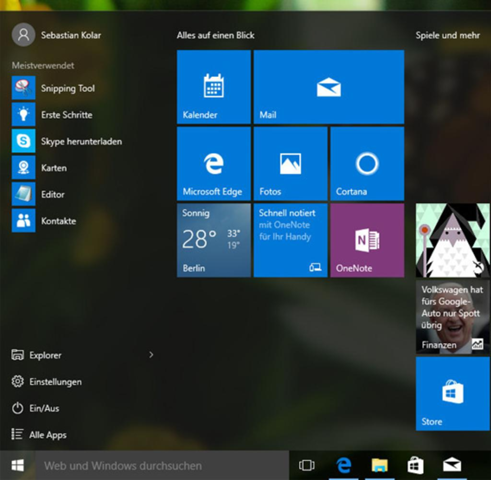Open Mail from the taskbar
This screenshot has height=480, width=491.
tap(452, 465)
